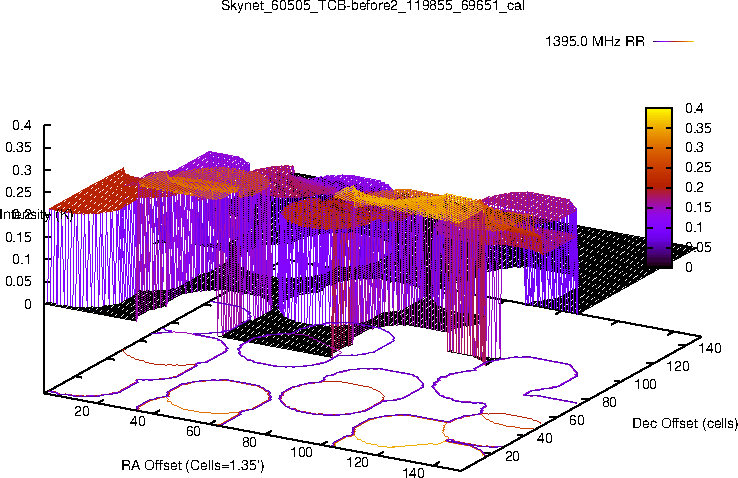The image size is (738, 478).
Task: Click the 0.35 label beside the color bar
Action: 698,128
